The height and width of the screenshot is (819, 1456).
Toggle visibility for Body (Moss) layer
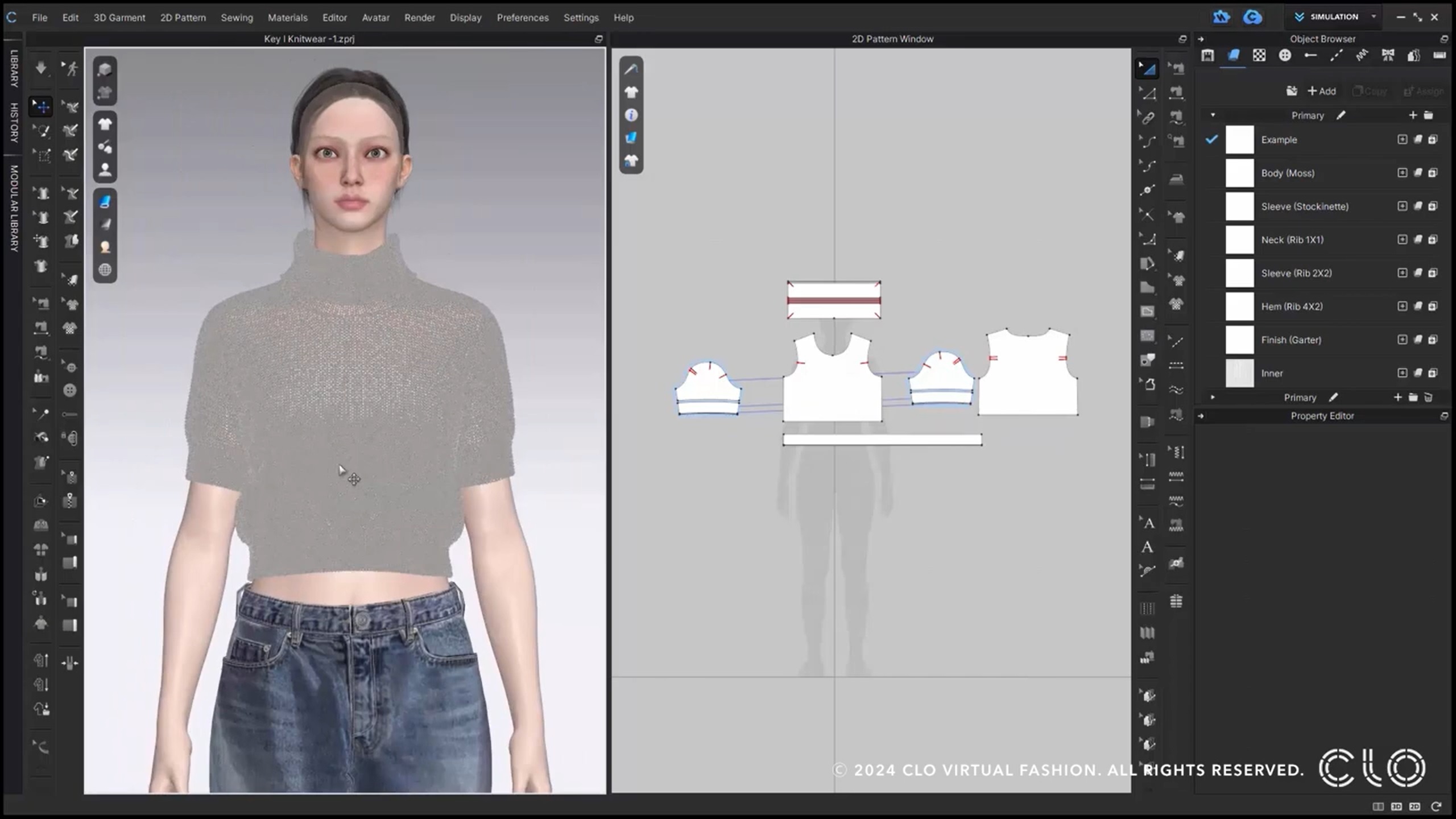(x=1212, y=172)
